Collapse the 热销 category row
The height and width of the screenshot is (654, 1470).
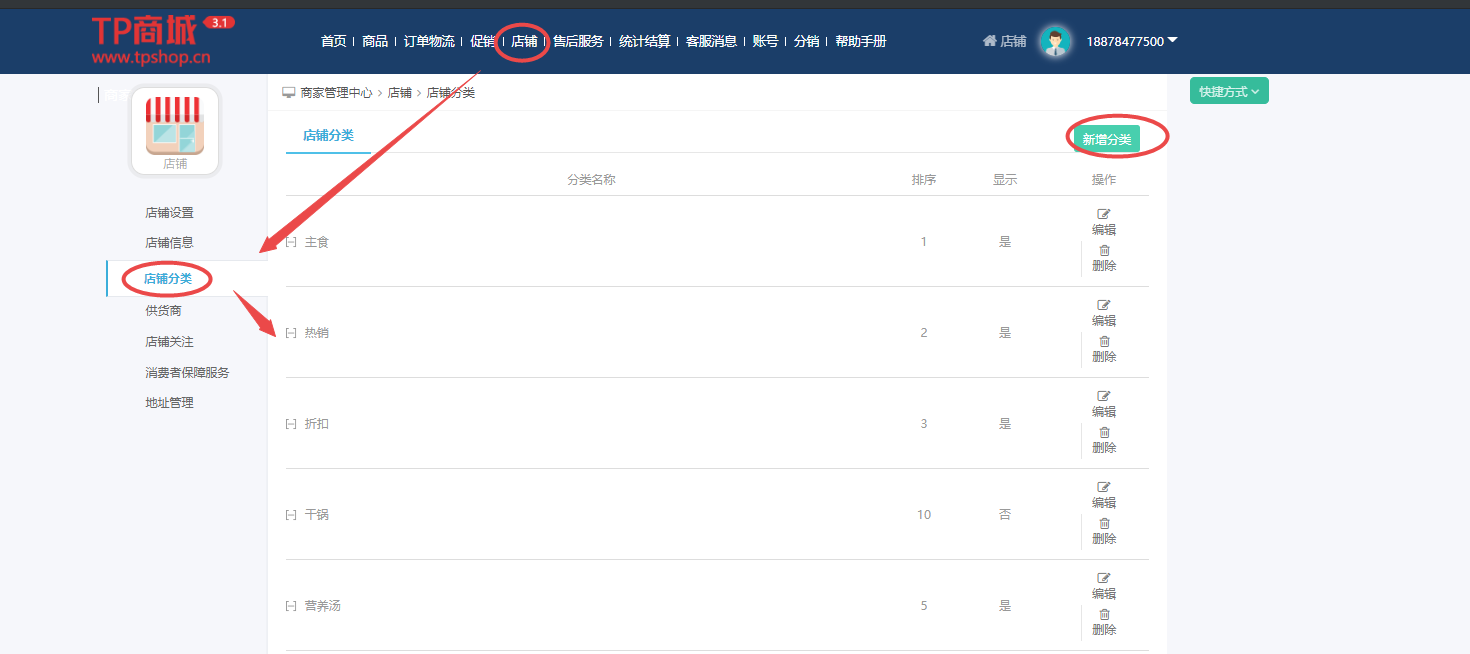[291, 333]
